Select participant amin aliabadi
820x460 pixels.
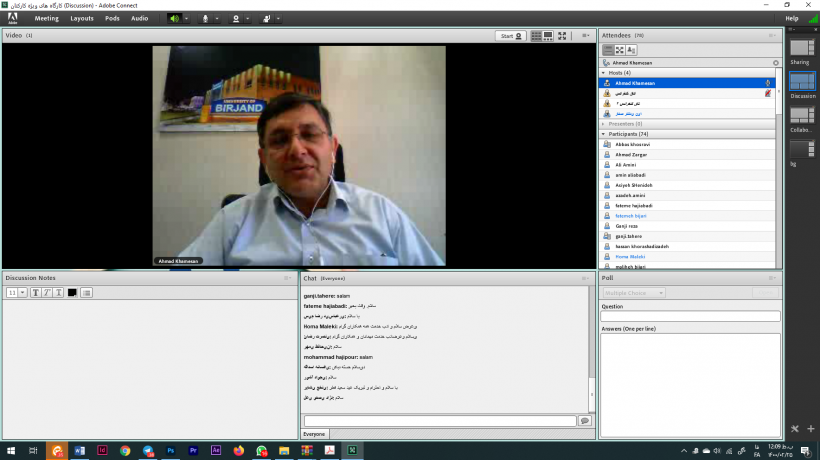[687, 175]
